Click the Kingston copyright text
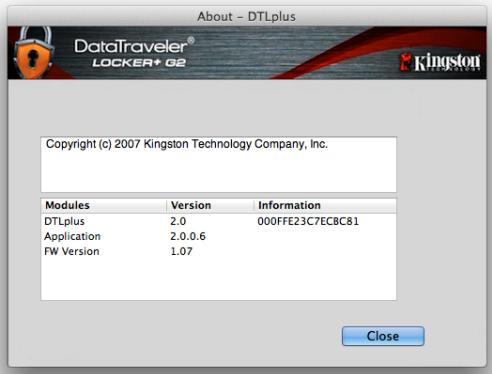This screenshot has height=374, width=492. tap(187, 144)
